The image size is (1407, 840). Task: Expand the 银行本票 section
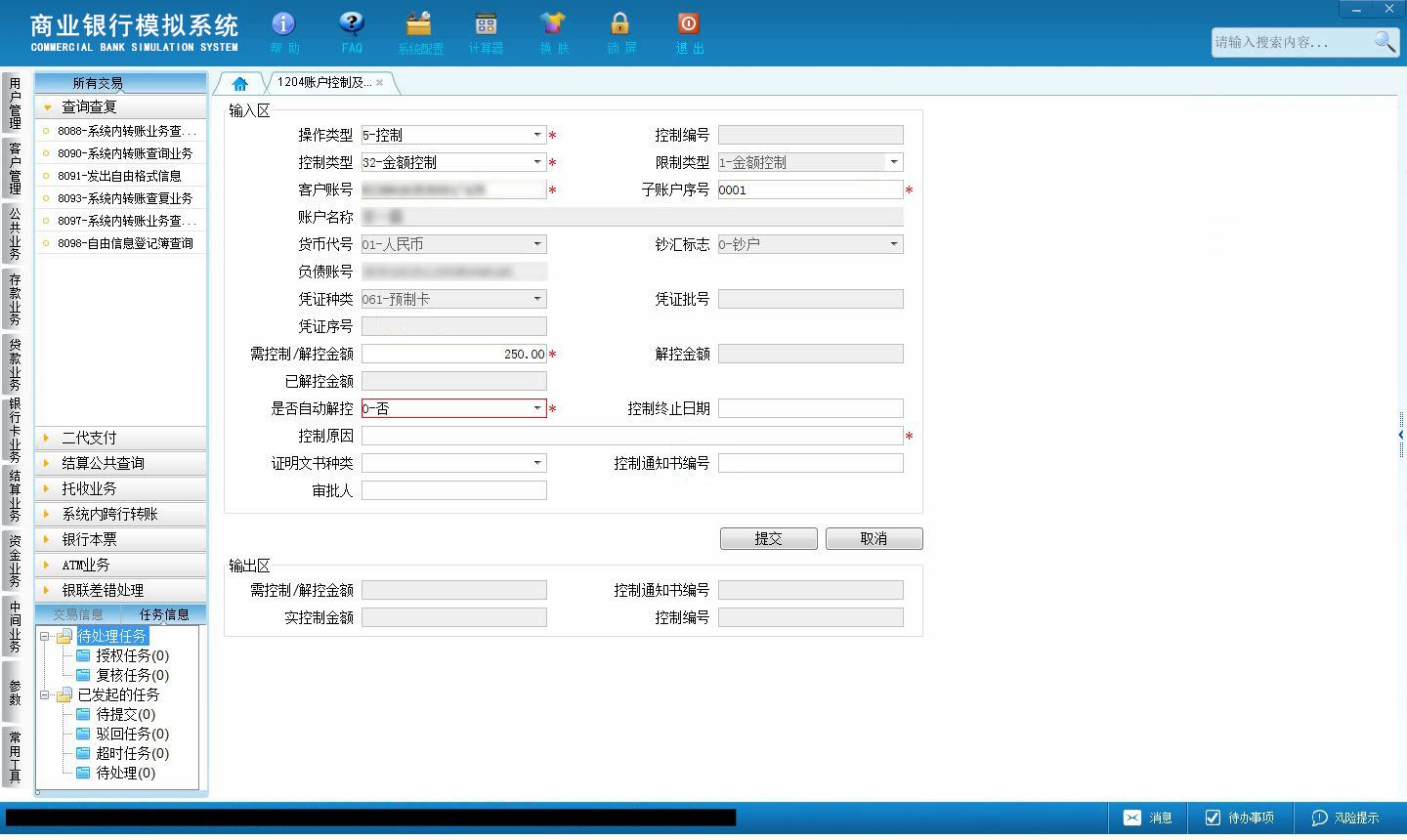(x=121, y=539)
